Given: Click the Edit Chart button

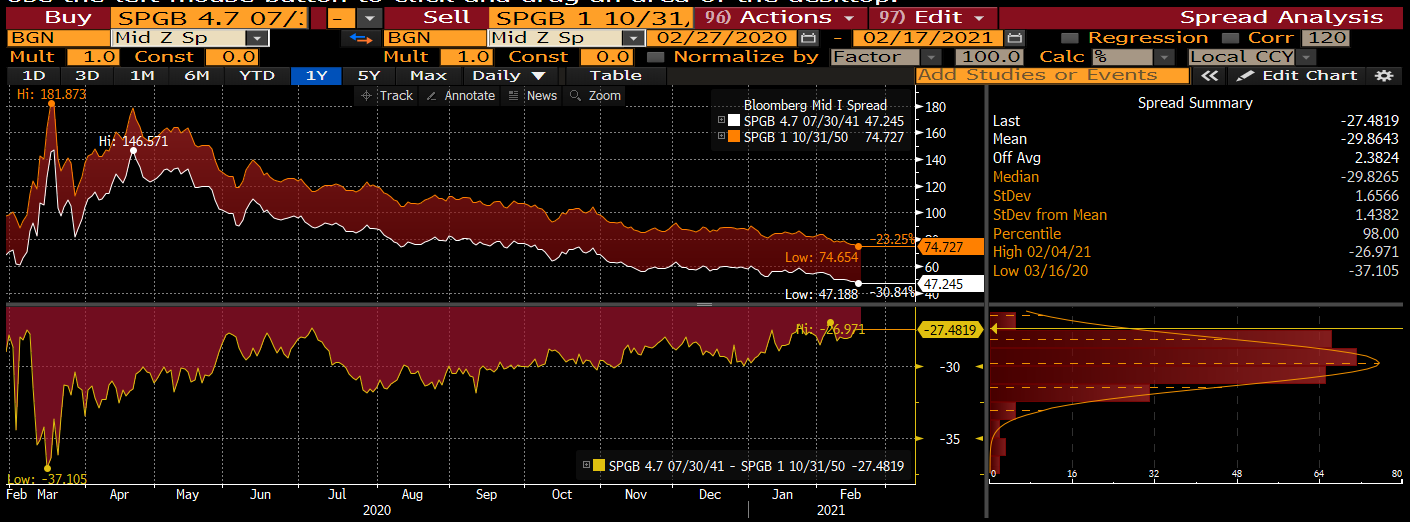Looking at the screenshot, I should coord(1298,75).
